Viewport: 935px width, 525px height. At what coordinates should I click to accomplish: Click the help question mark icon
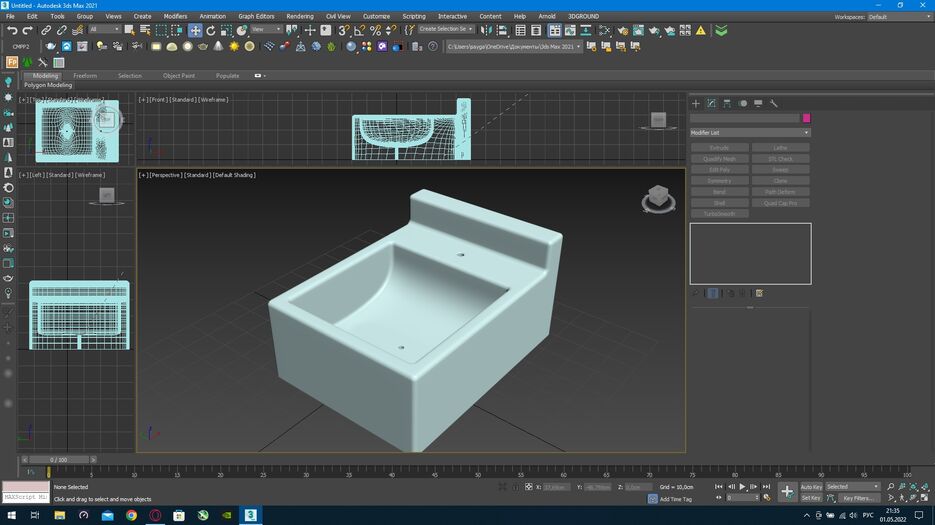coord(433,46)
